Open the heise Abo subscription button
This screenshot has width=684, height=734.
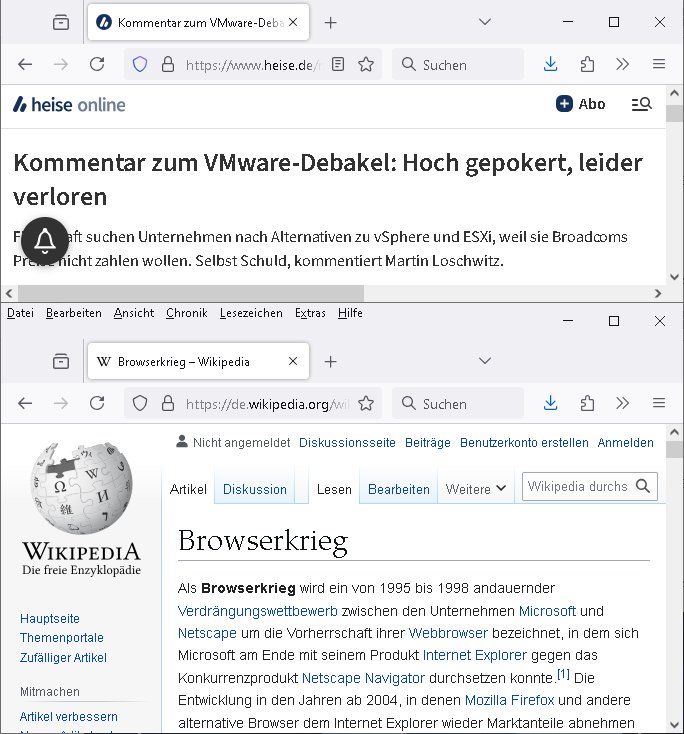coord(581,104)
